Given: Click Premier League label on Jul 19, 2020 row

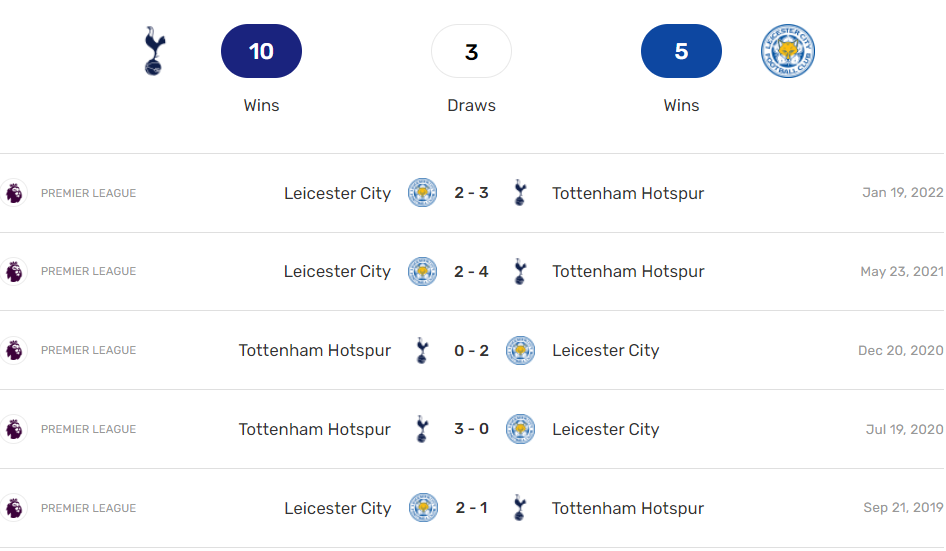Looking at the screenshot, I should click(88, 429).
